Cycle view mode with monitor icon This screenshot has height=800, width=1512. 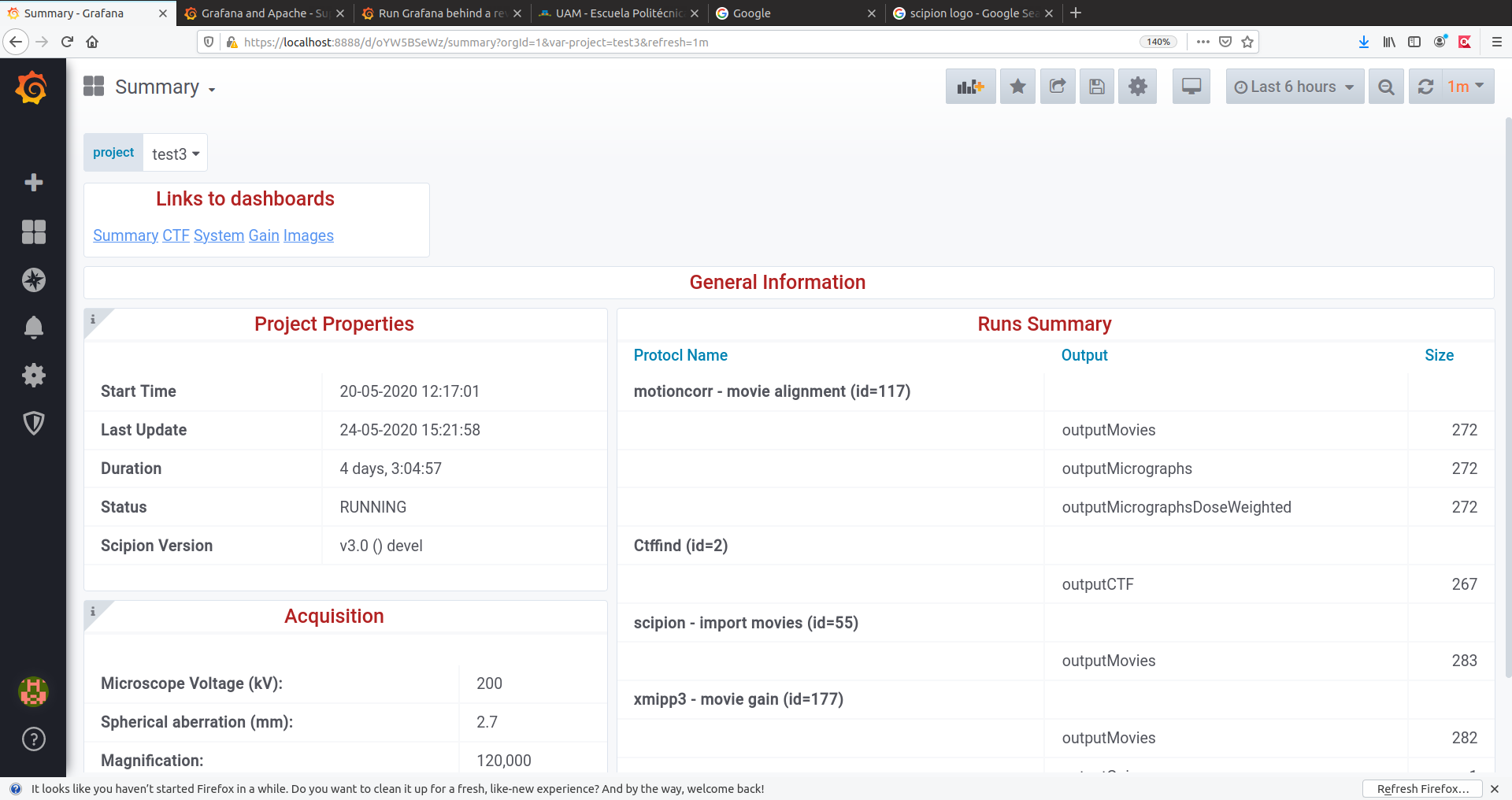[1191, 87]
